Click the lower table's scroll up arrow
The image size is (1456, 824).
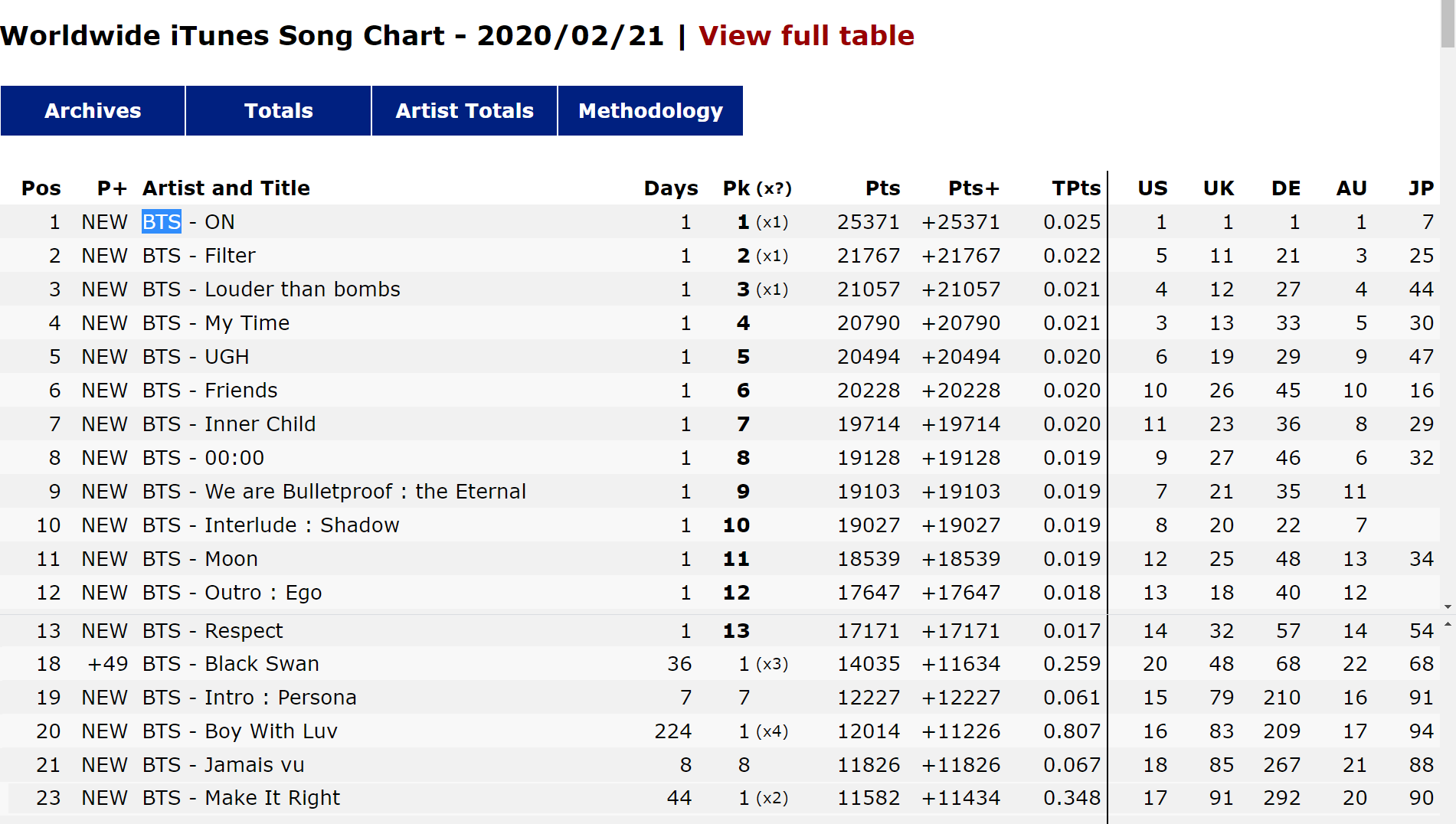[1448, 625]
